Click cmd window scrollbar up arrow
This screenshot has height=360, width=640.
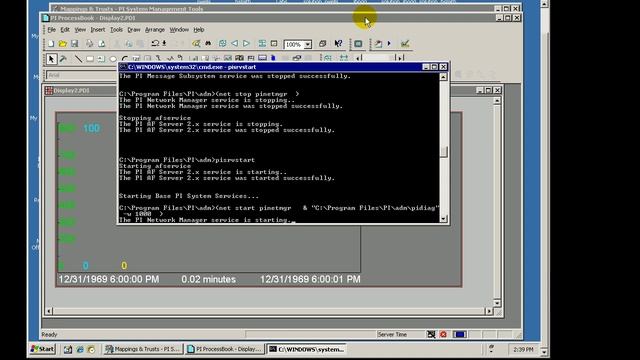click(x=444, y=77)
